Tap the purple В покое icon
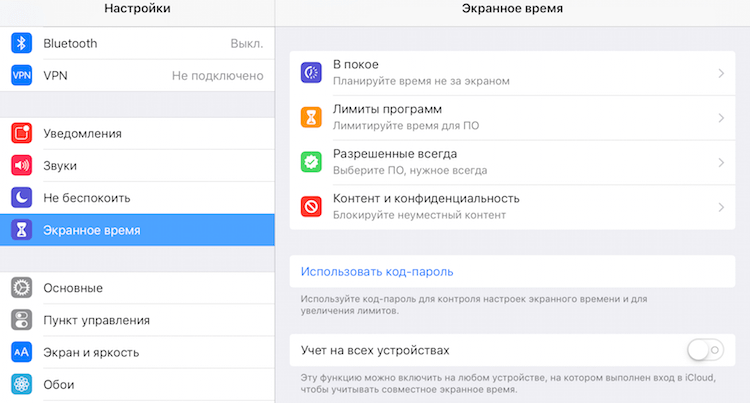 click(x=311, y=73)
